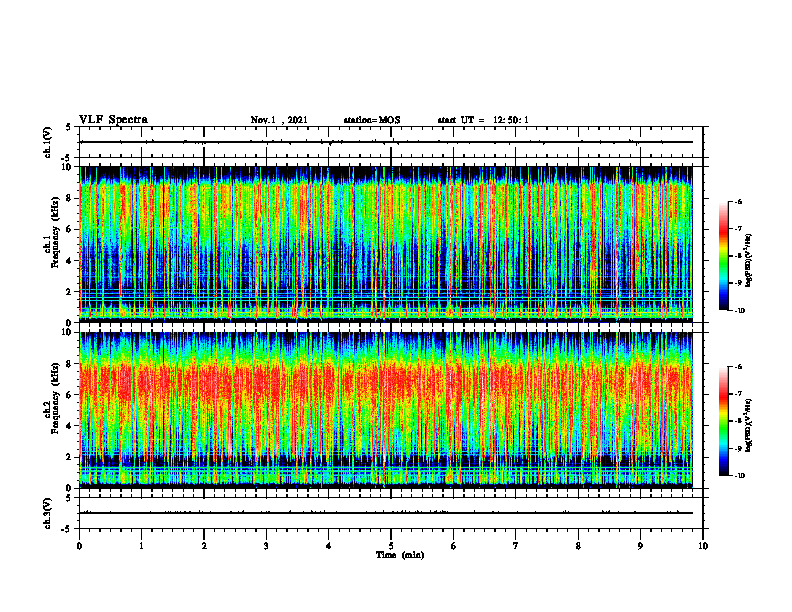Click the "5" volt tick beside ch.1(V)
The height and width of the screenshot is (612, 792).
(70, 127)
